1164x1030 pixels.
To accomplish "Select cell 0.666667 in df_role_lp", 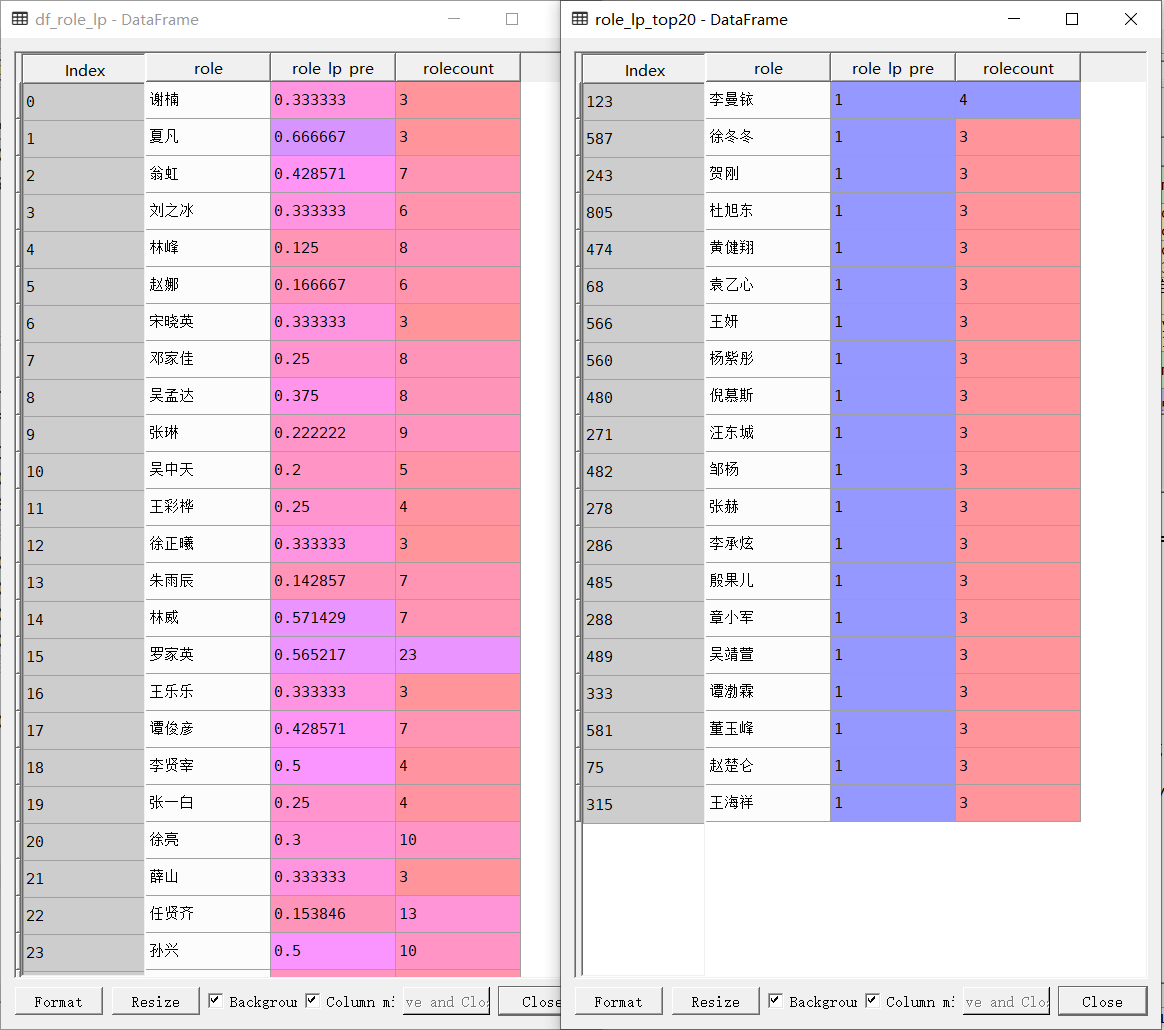I will click(333, 137).
